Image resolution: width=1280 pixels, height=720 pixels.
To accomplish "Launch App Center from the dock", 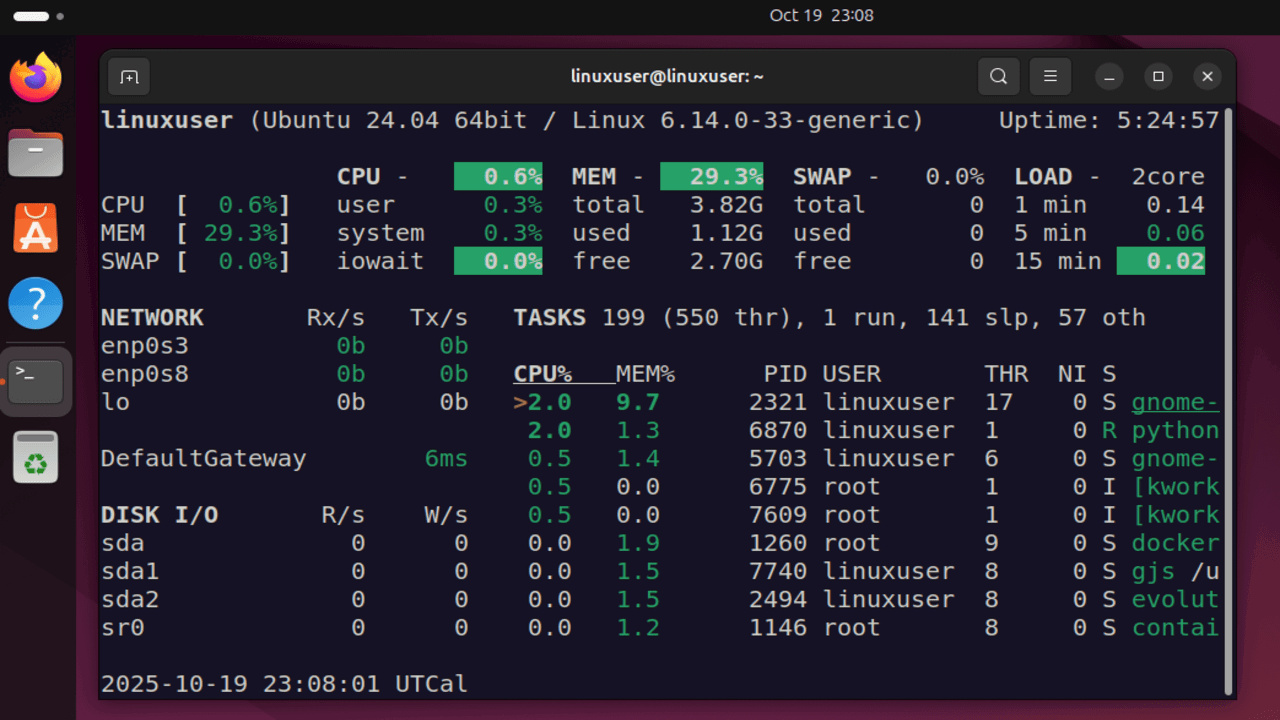I will tap(35, 228).
